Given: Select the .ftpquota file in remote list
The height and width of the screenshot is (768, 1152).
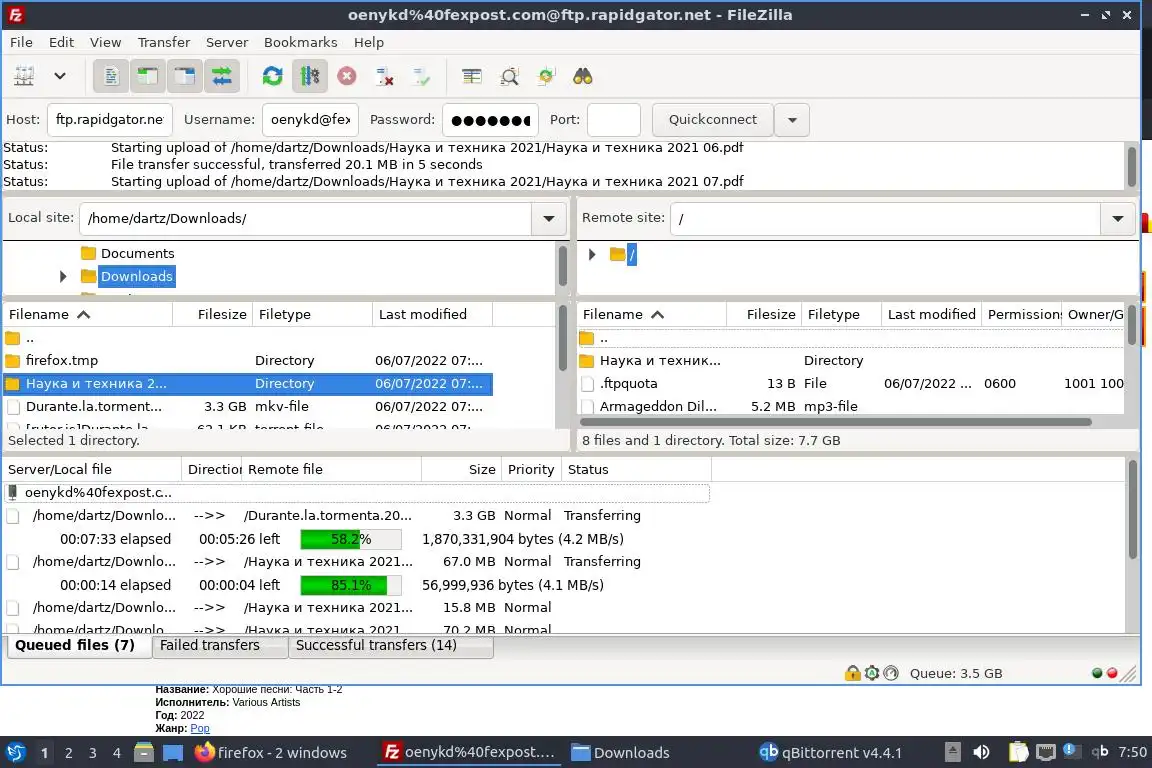Looking at the screenshot, I should pos(851,383).
